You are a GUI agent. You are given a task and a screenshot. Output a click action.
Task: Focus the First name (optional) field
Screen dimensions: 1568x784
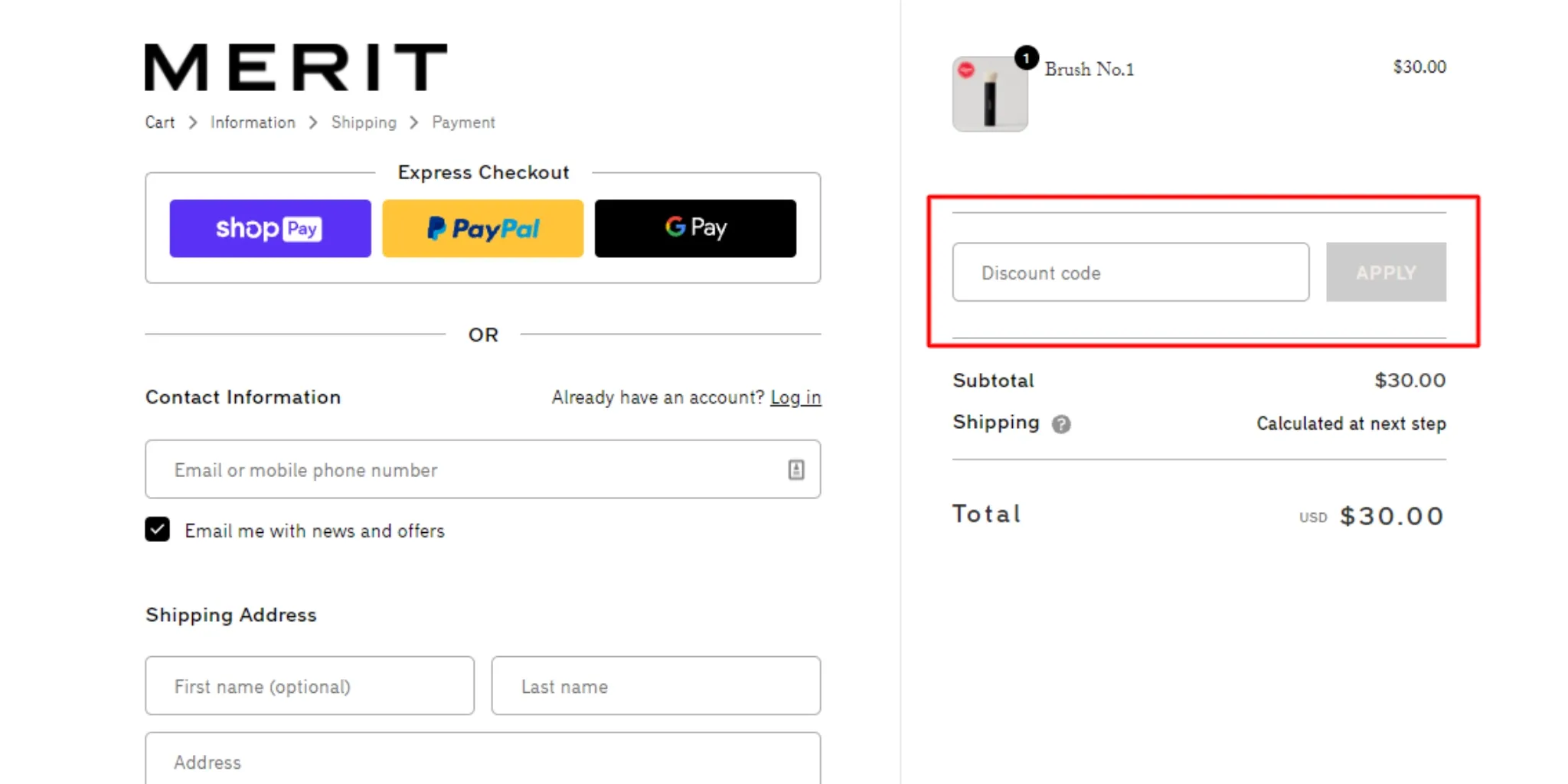pos(309,686)
